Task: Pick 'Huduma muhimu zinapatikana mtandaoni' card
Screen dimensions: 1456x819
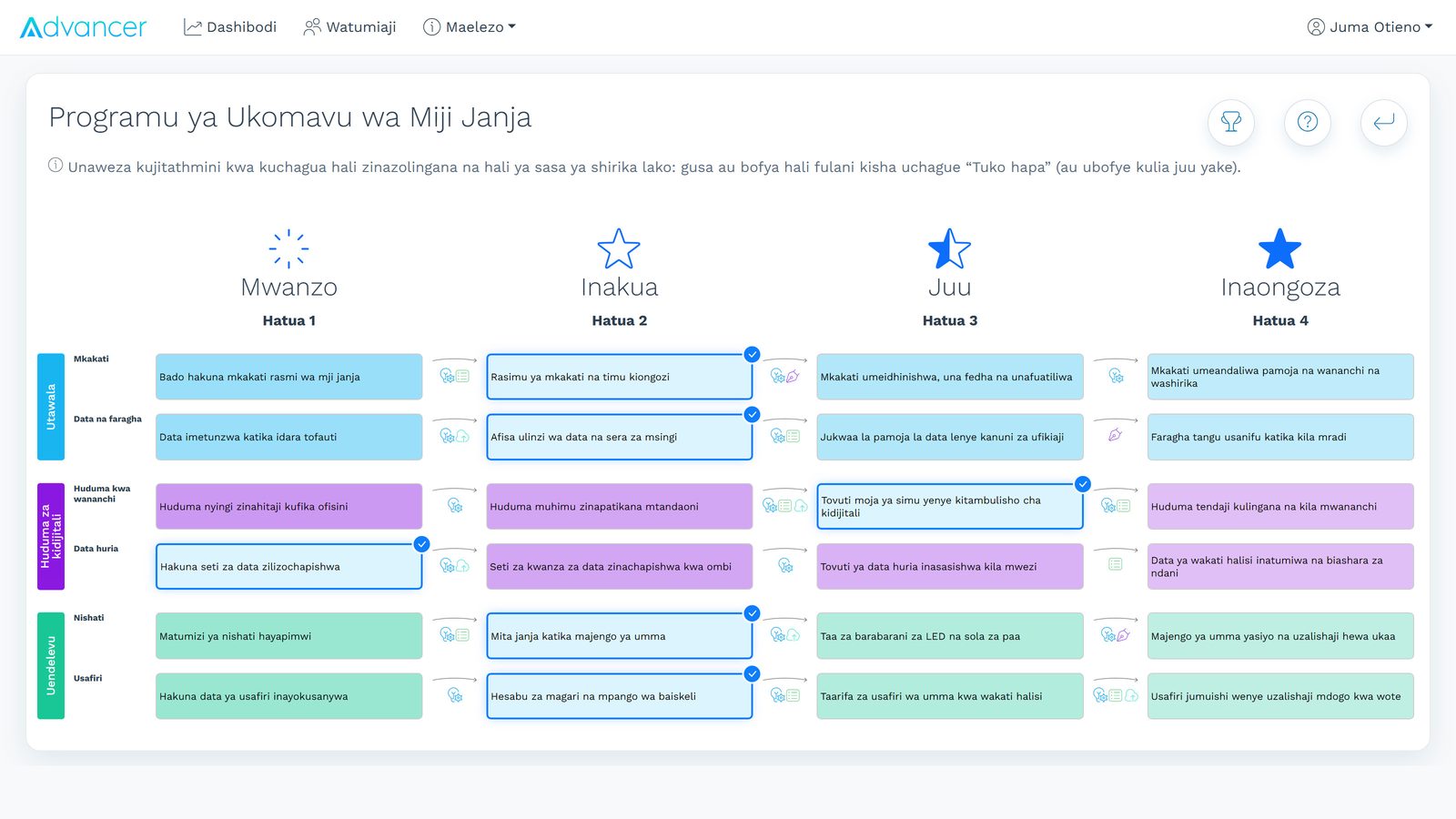Action: click(620, 507)
